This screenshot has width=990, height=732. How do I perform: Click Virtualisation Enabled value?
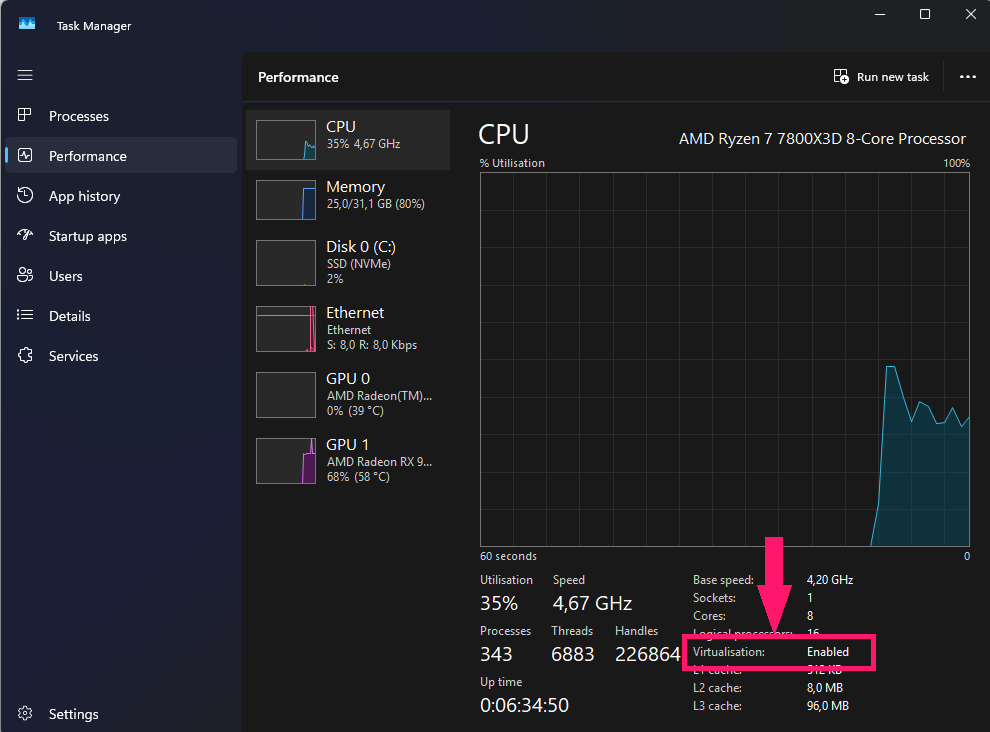pyautogui.click(x=828, y=652)
